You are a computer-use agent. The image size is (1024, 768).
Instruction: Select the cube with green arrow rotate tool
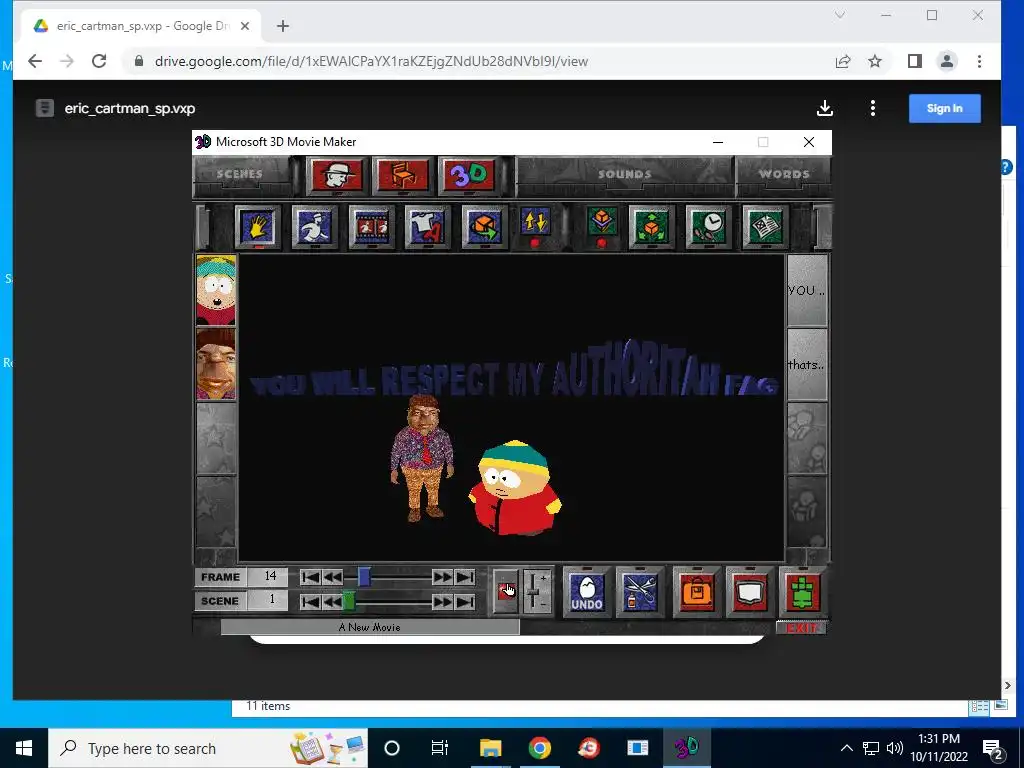pyautogui.click(x=484, y=227)
